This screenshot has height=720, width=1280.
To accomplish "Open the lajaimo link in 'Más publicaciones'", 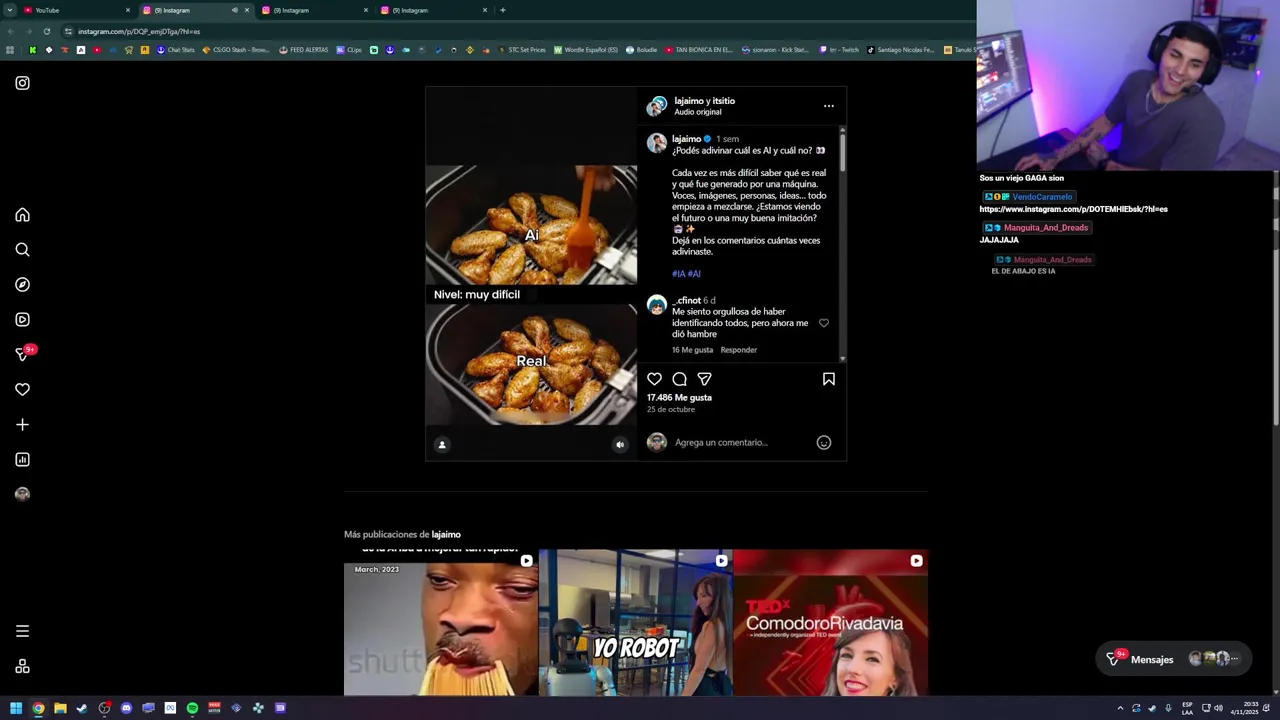I will (x=446, y=535).
